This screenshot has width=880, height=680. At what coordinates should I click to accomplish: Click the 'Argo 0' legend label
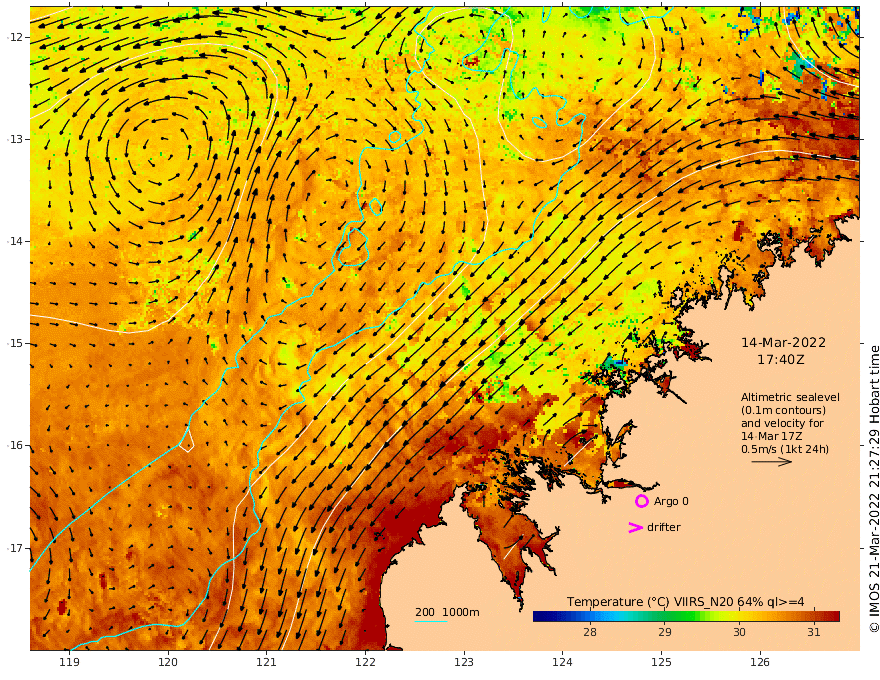click(x=671, y=501)
